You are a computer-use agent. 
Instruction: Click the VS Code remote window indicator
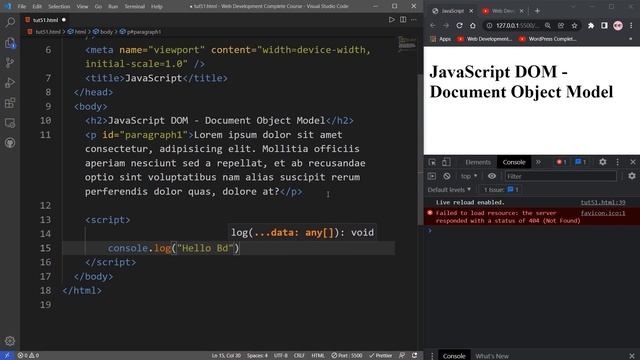click(7, 356)
